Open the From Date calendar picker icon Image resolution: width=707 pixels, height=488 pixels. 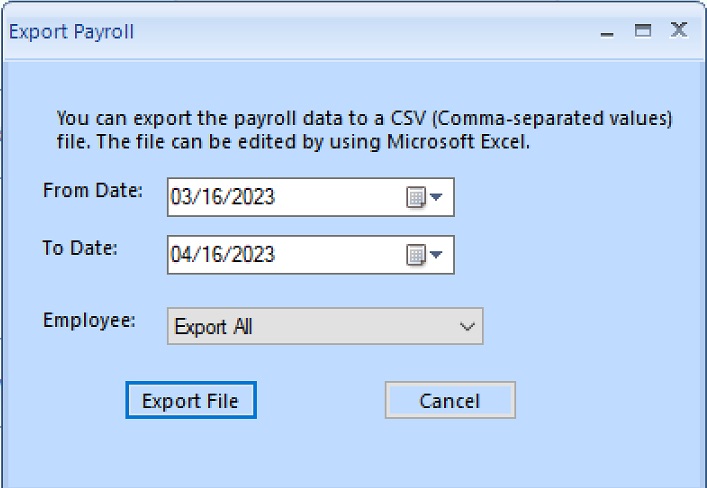click(416, 198)
